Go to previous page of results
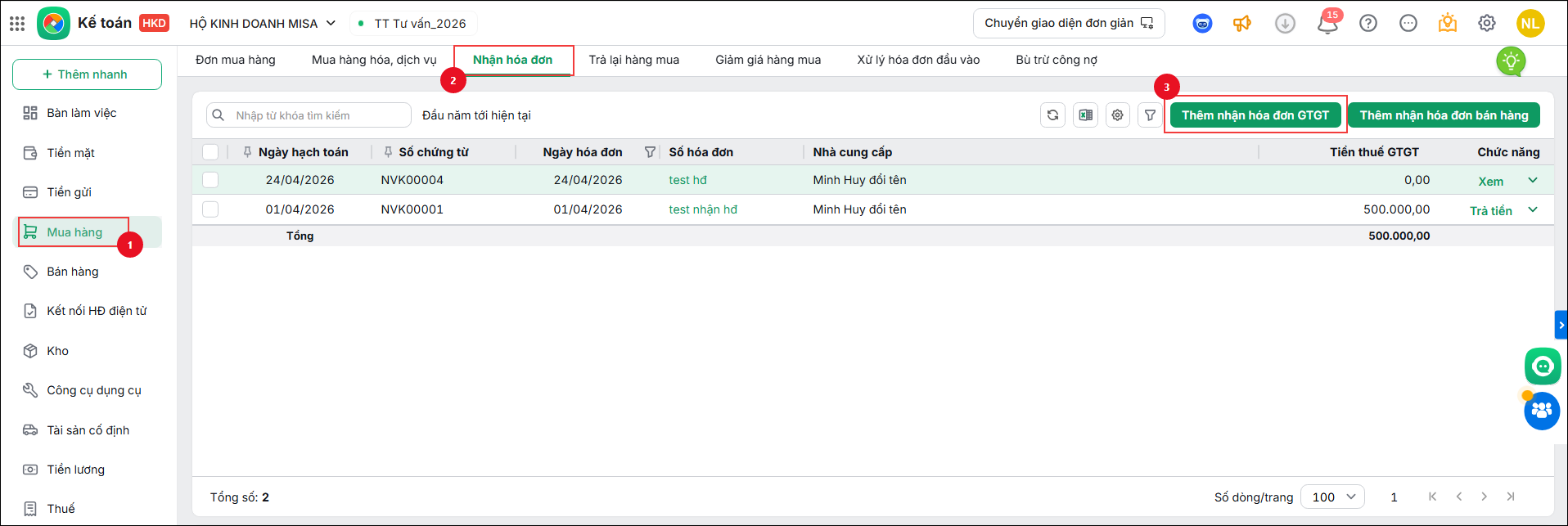 (1458, 497)
